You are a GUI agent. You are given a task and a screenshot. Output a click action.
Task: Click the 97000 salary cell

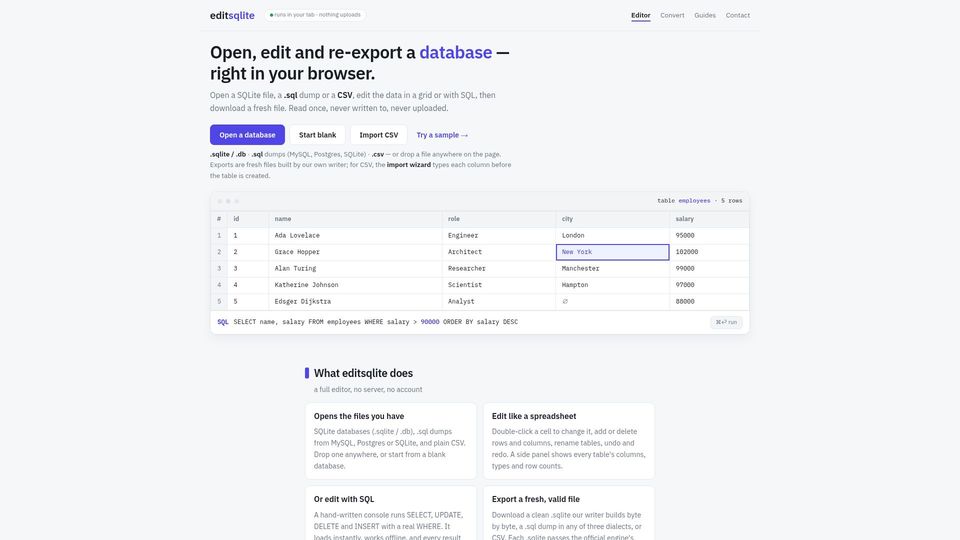pos(709,285)
